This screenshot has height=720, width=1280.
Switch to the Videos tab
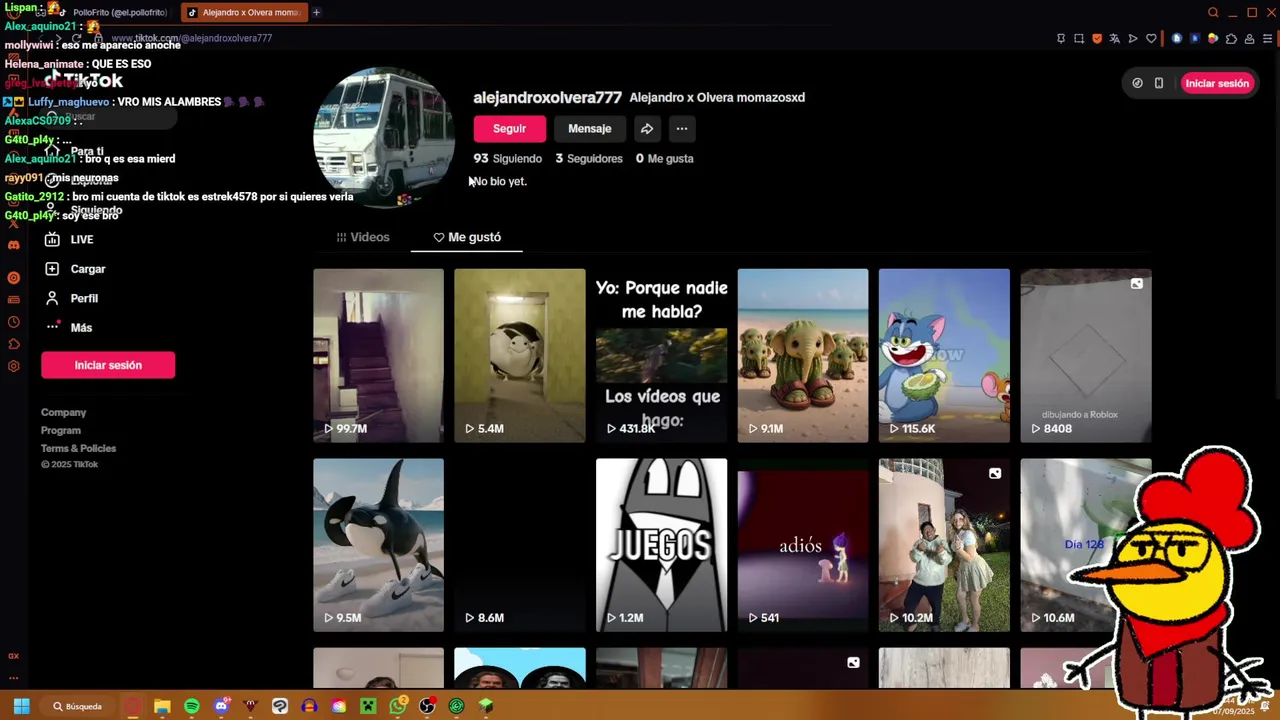[362, 237]
